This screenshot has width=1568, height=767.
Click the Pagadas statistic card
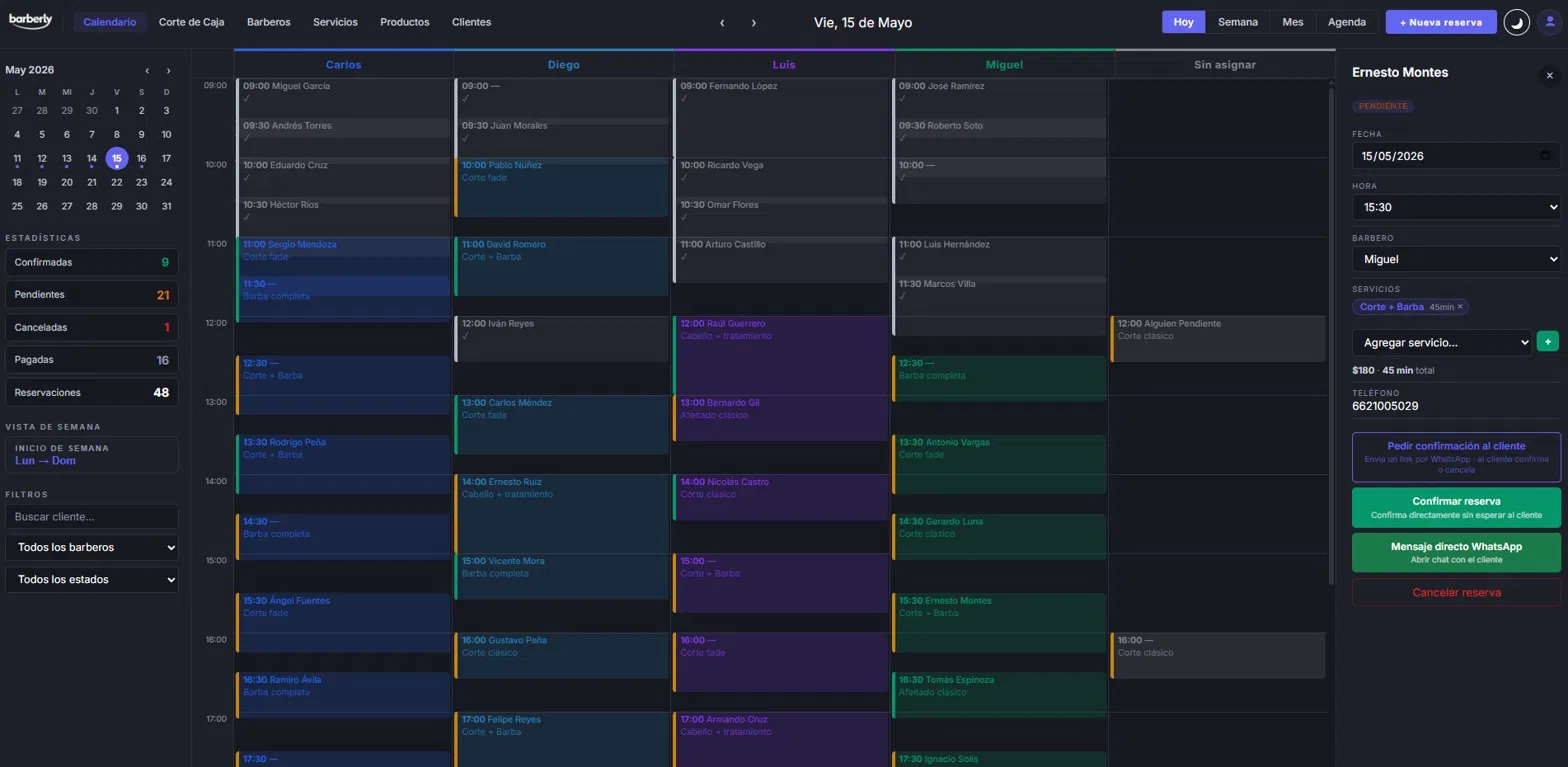pyautogui.click(x=92, y=360)
